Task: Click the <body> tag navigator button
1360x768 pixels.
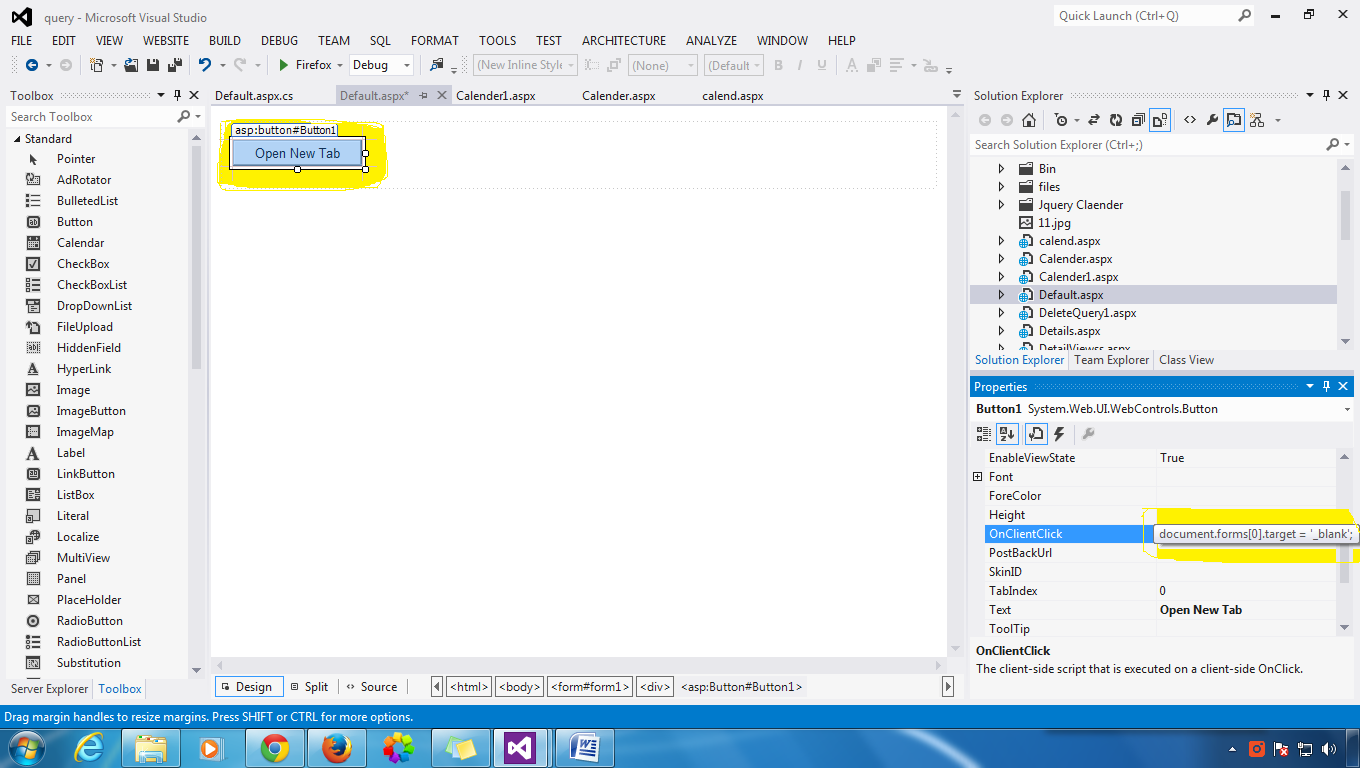Action: click(x=519, y=687)
